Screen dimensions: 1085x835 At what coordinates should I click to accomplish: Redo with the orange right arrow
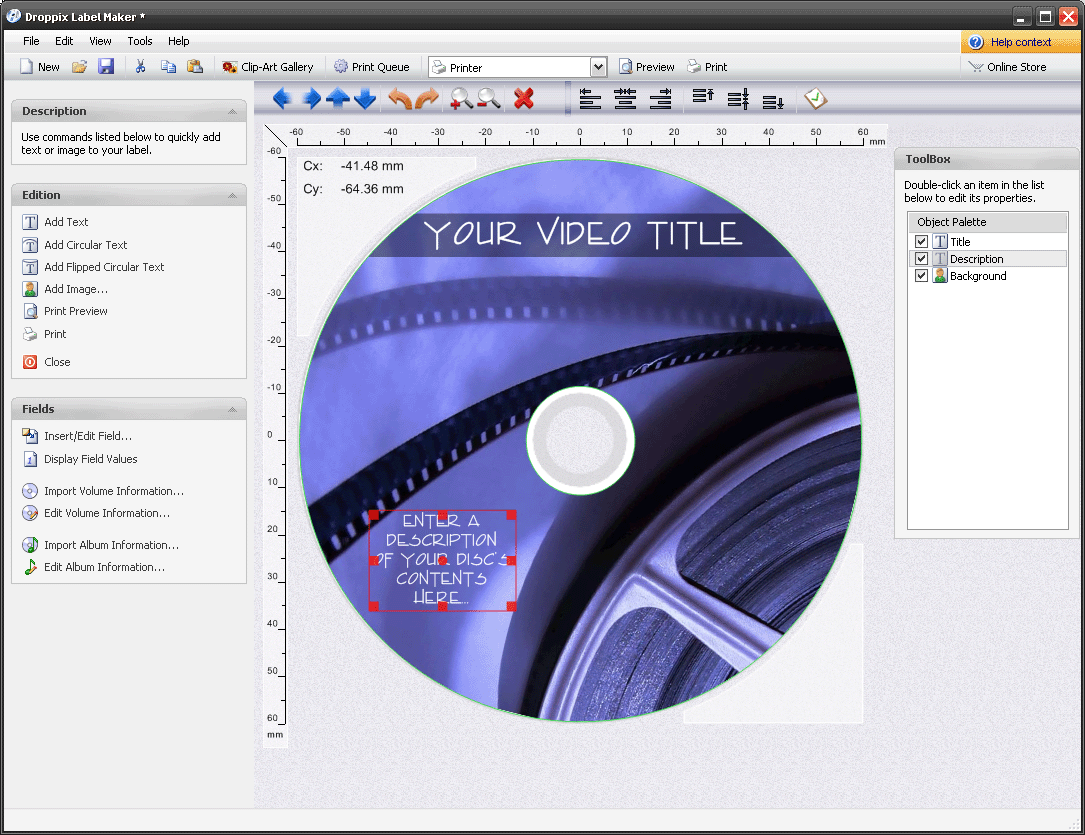427,99
